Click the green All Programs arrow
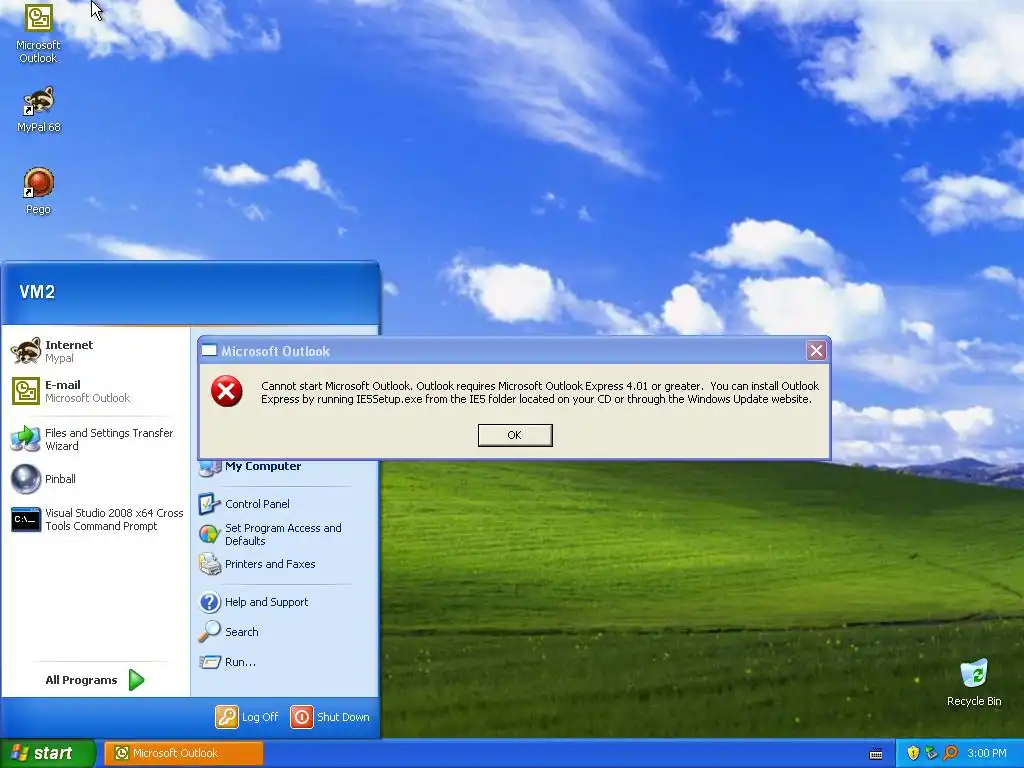 (x=136, y=680)
